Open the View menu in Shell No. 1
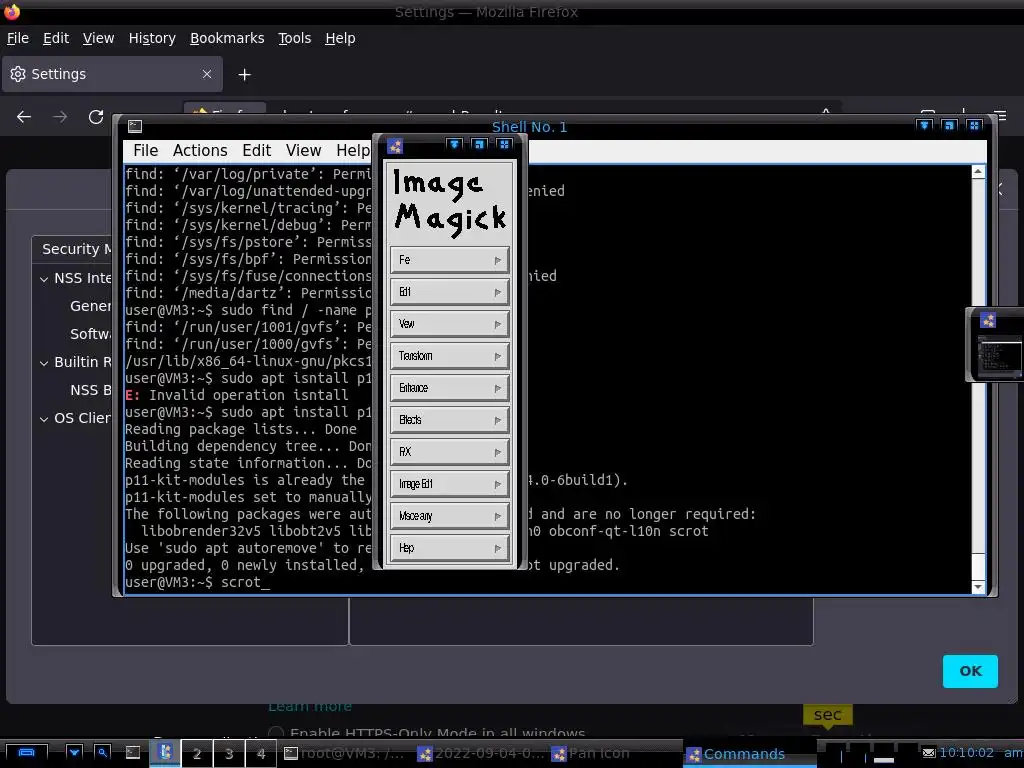The width and height of the screenshot is (1024, 768). point(303,151)
